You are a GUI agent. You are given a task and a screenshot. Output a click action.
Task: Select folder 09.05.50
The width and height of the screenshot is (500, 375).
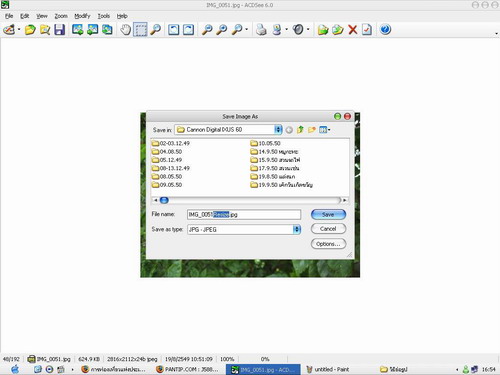[167, 185]
